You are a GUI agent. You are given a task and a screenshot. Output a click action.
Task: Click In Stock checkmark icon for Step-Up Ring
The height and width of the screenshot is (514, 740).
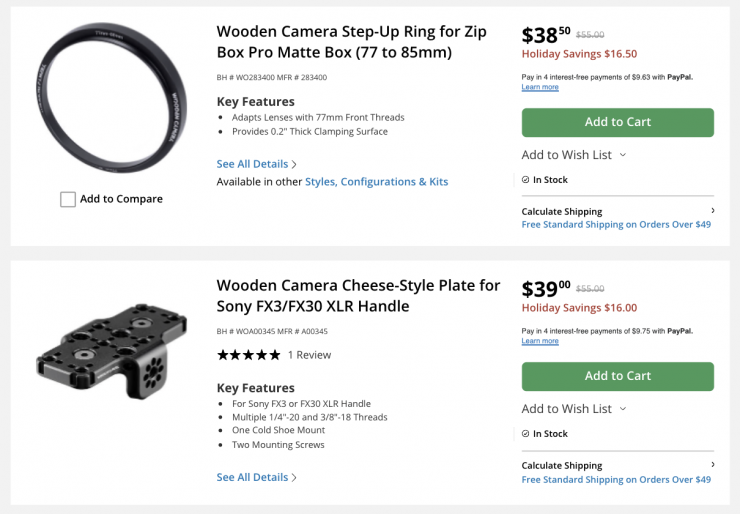pos(526,180)
